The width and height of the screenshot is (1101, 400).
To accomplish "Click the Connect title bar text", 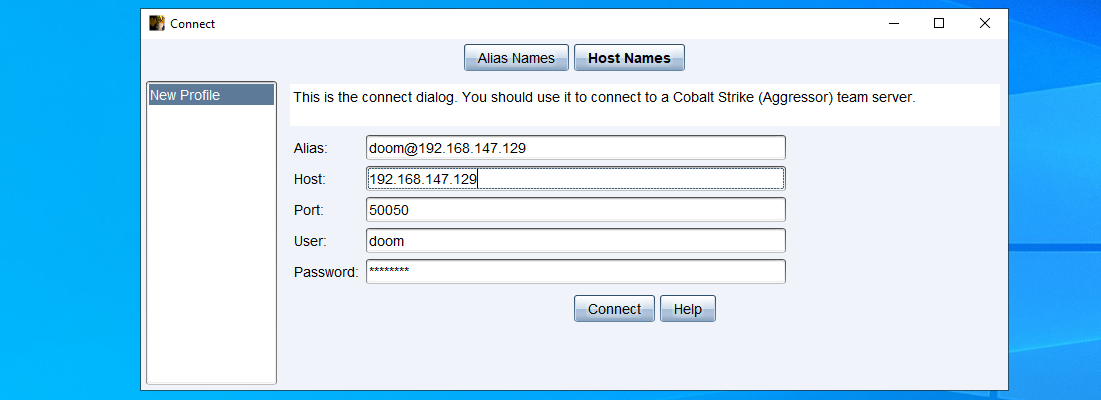I will pos(192,24).
